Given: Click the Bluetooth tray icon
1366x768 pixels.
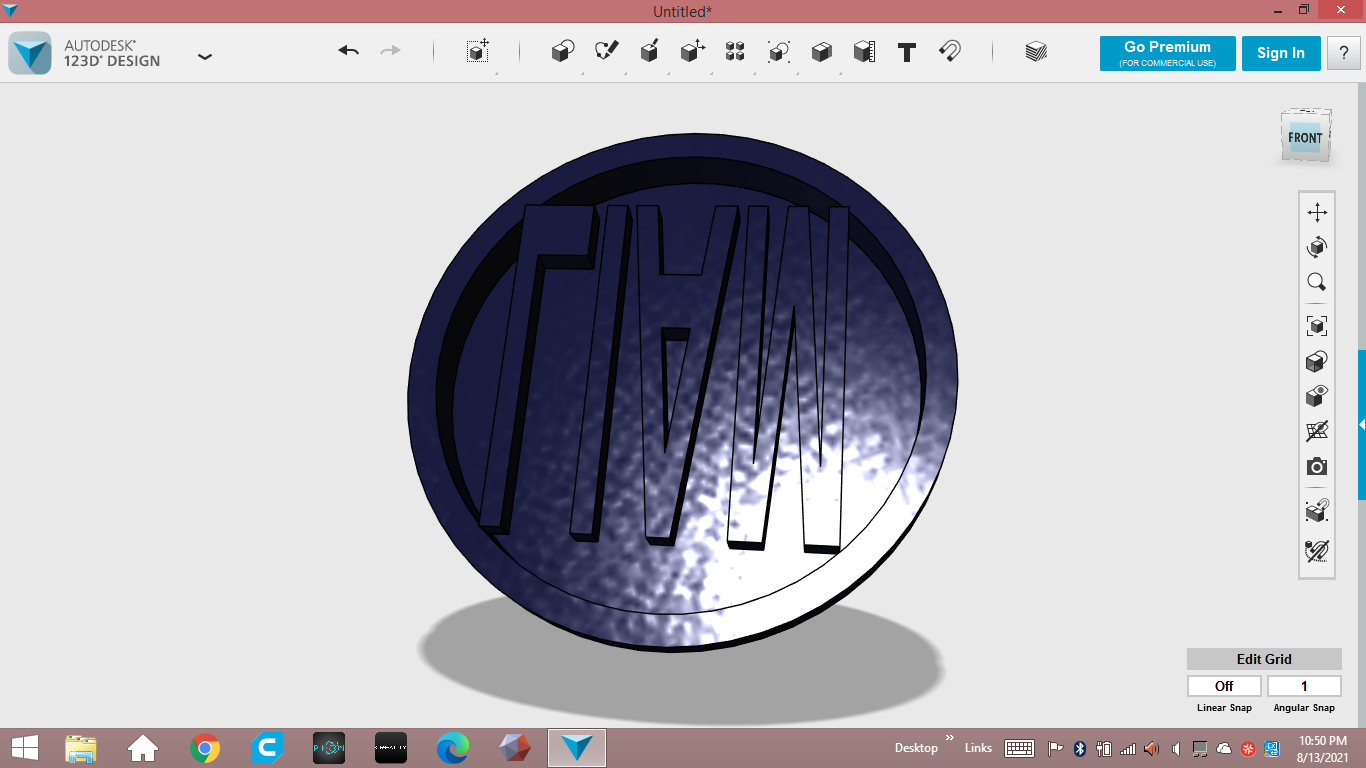Looking at the screenshot, I should click(x=1080, y=748).
